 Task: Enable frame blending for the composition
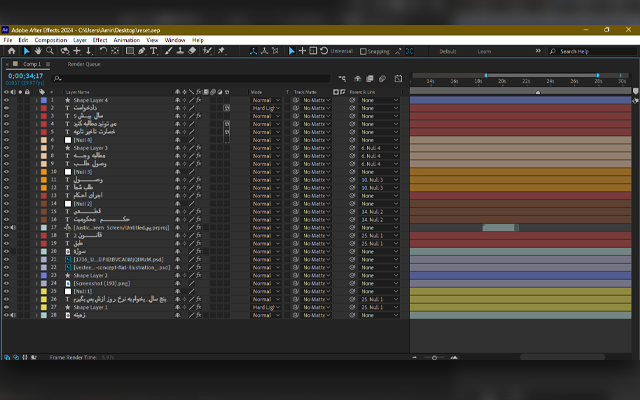pyautogui.click(x=370, y=78)
